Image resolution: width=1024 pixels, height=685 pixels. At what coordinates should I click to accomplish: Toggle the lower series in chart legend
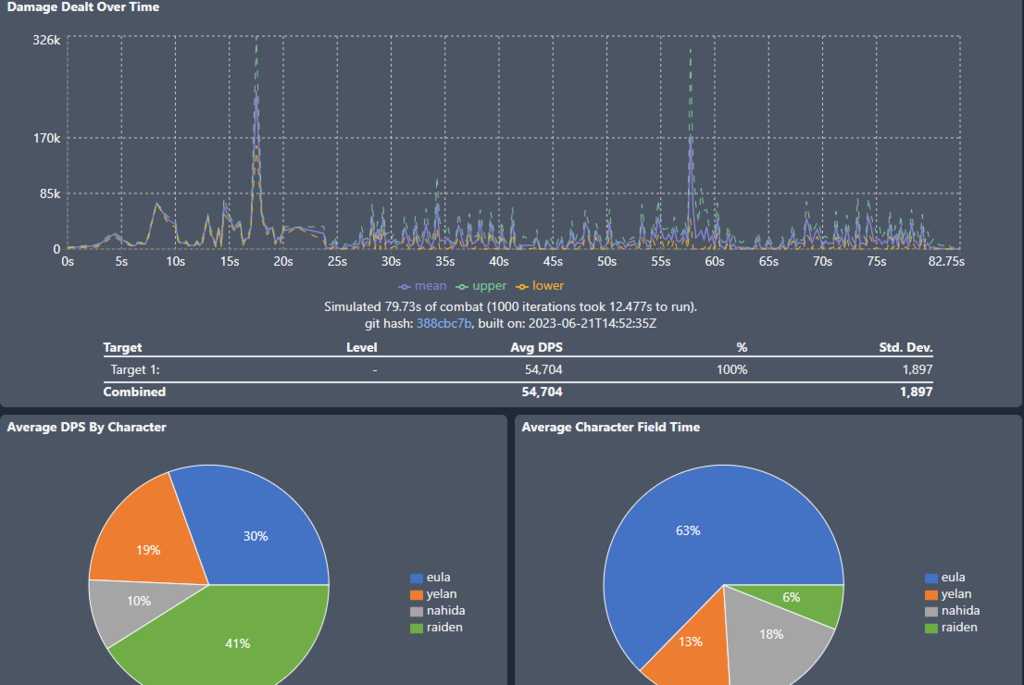point(539,286)
